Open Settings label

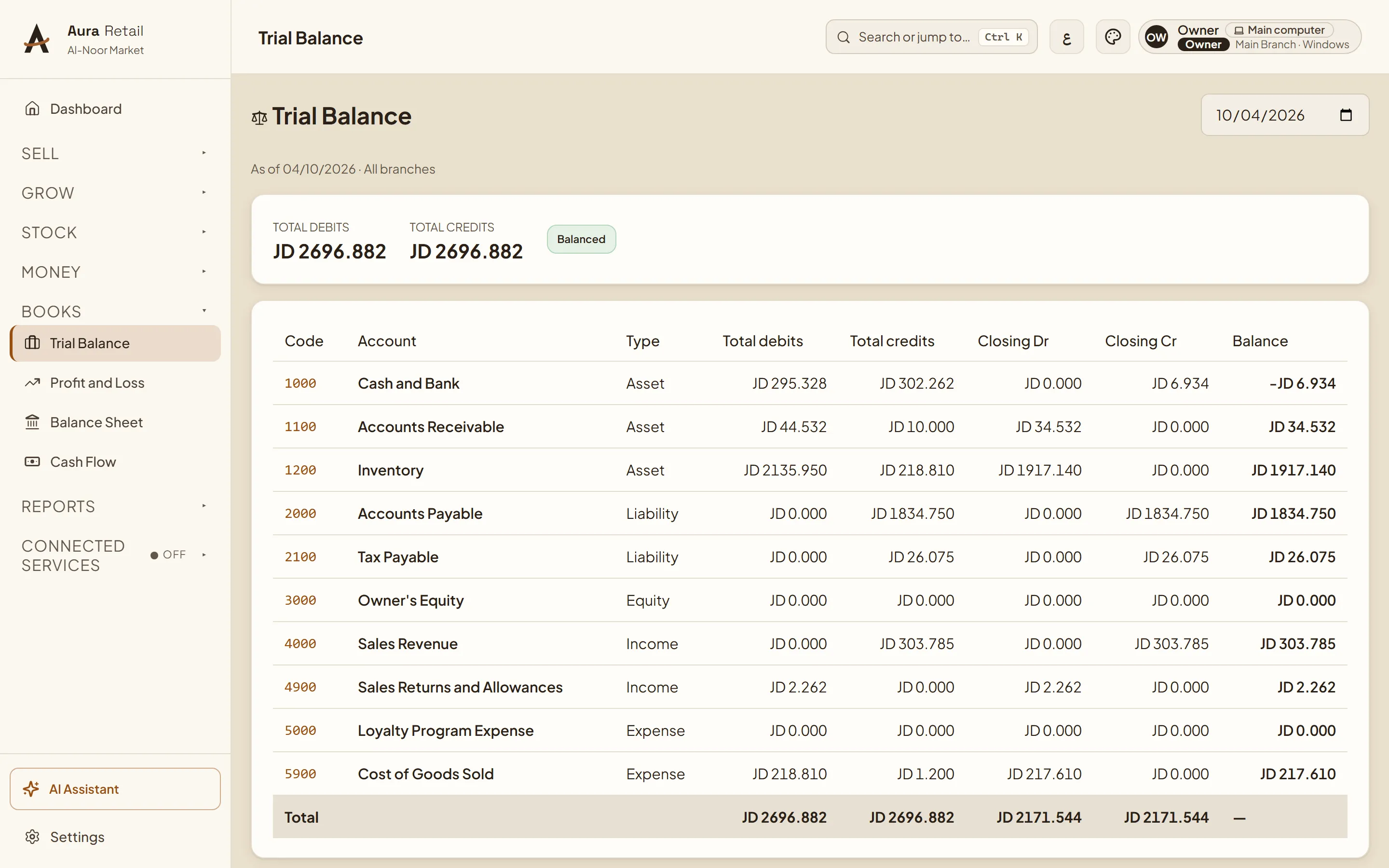(77, 837)
